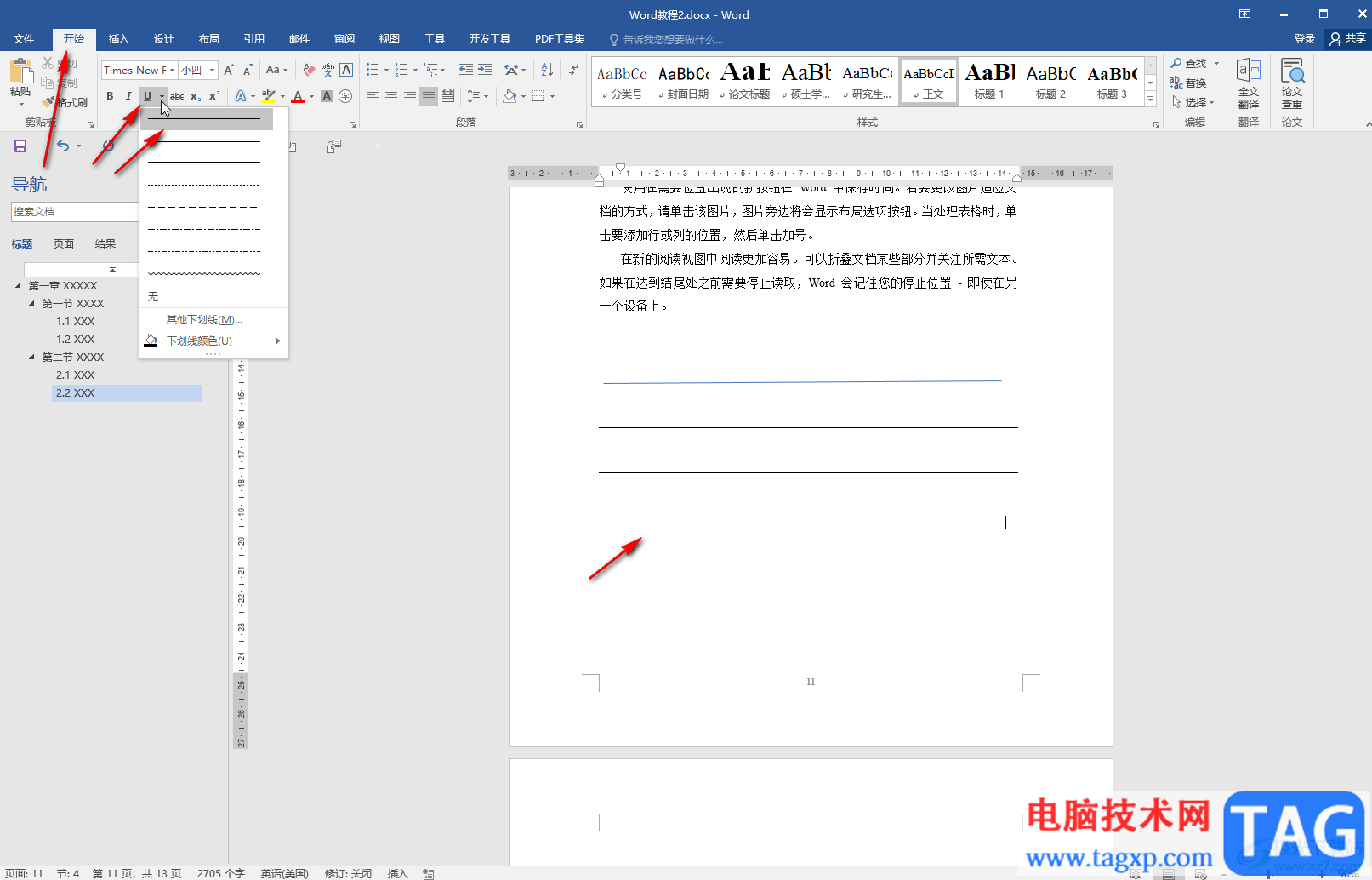Clear all formatting with eraser icon
1372x880 pixels.
pos(309,70)
